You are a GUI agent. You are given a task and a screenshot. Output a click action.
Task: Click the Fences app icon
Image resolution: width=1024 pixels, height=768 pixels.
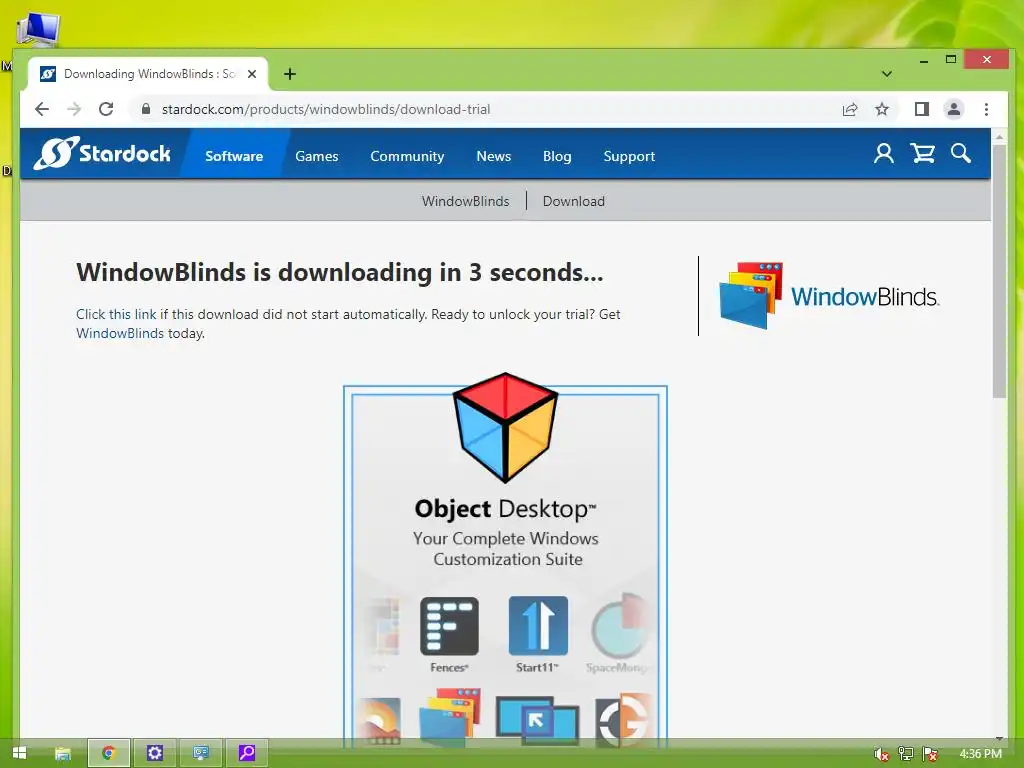pos(449,626)
